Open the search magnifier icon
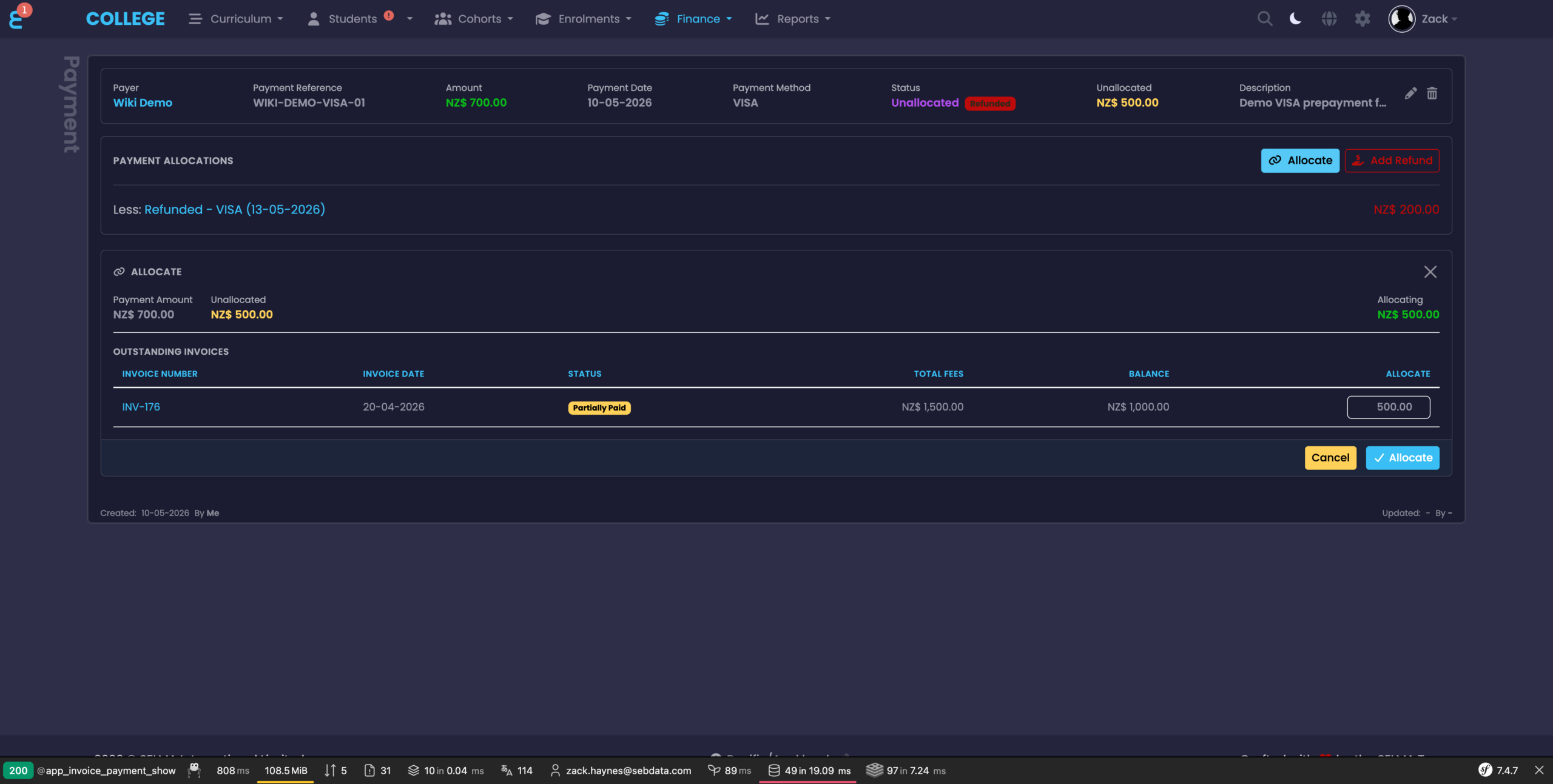 tap(1264, 19)
